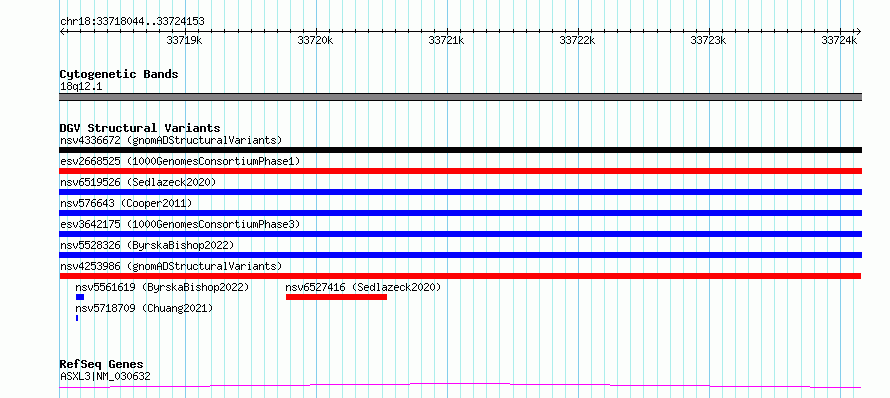Select the small blue nsv5561619 variant block
Image resolution: width=890 pixels, height=398 pixels.
80,297
